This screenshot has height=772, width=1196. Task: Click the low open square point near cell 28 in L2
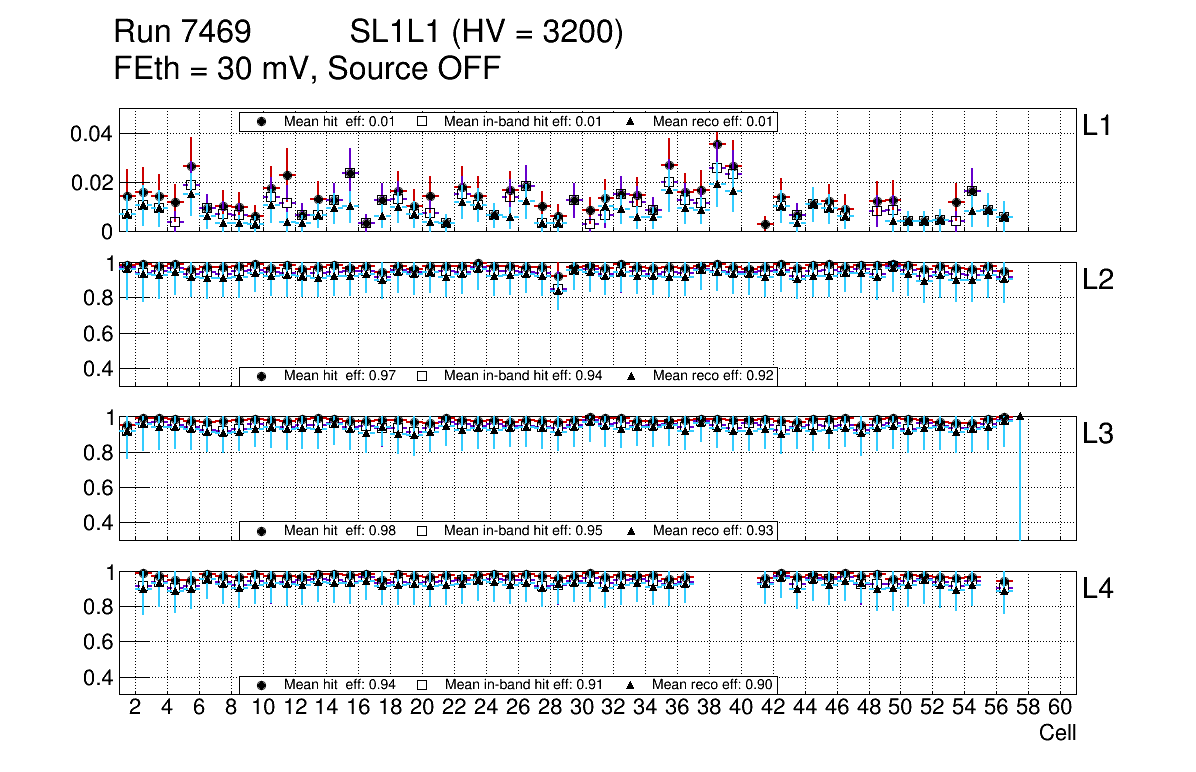click(x=558, y=289)
